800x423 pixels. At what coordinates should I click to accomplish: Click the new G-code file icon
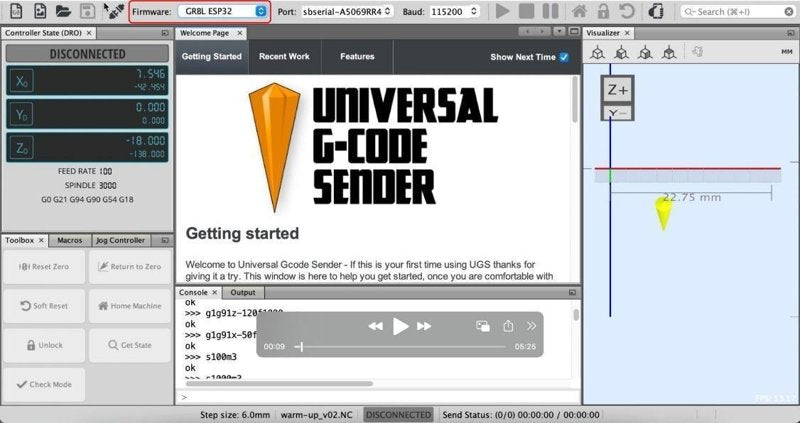click(x=16, y=11)
